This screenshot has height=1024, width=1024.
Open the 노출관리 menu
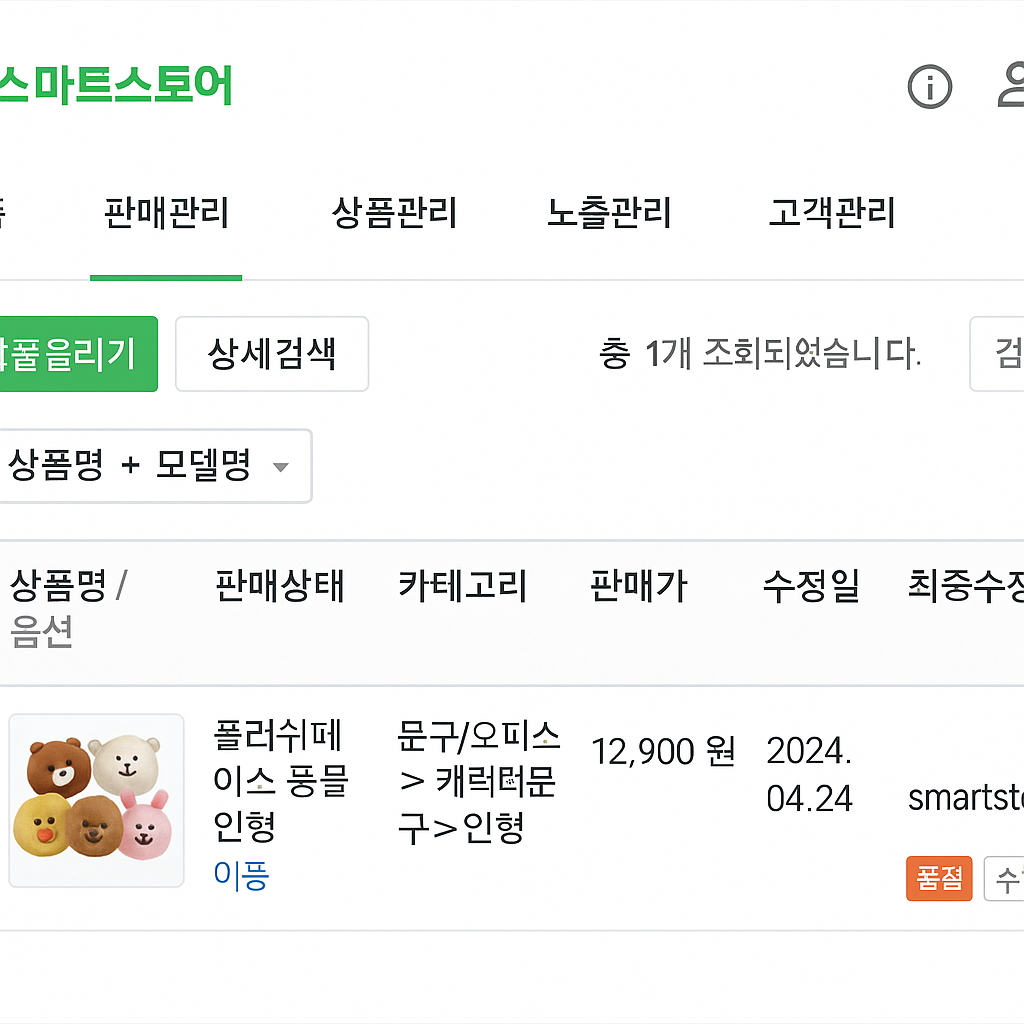pos(607,213)
